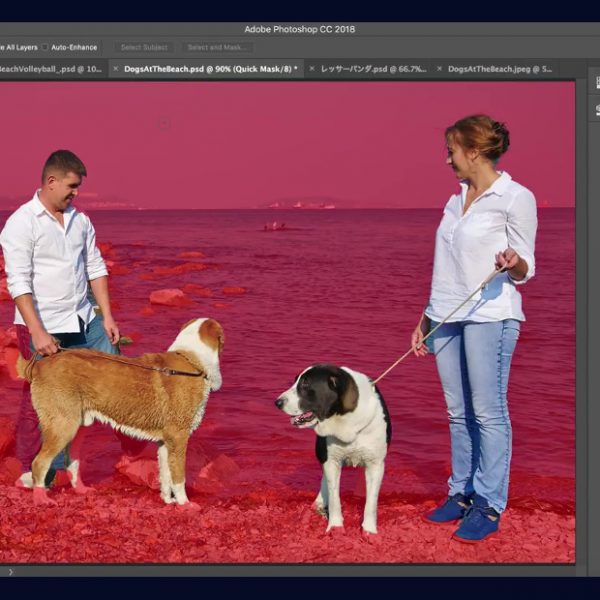The height and width of the screenshot is (600, 600).
Task: Click the small boat on the horizon
Action: [x=272, y=226]
